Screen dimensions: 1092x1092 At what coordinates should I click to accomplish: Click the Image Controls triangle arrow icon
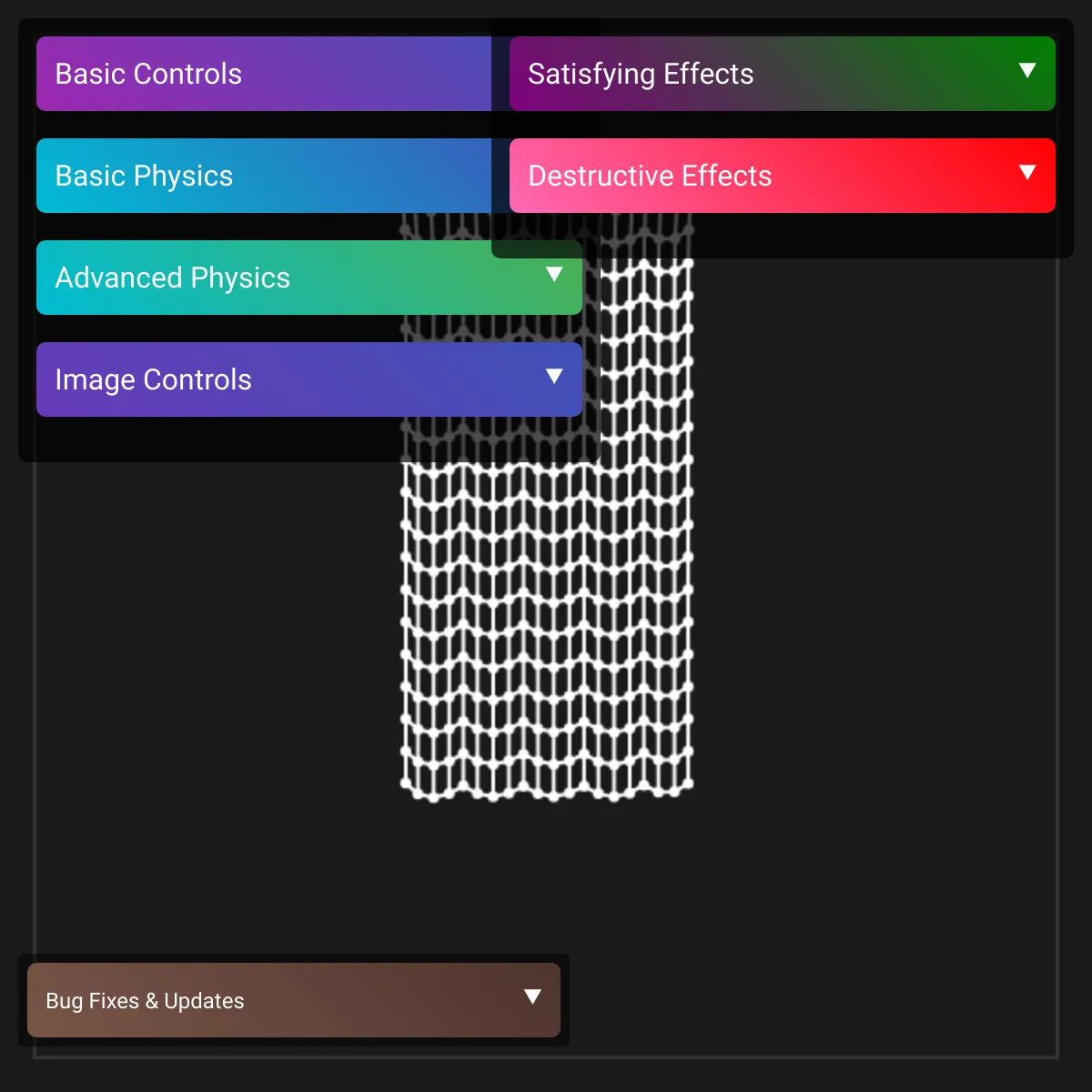click(x=554, y=376)
